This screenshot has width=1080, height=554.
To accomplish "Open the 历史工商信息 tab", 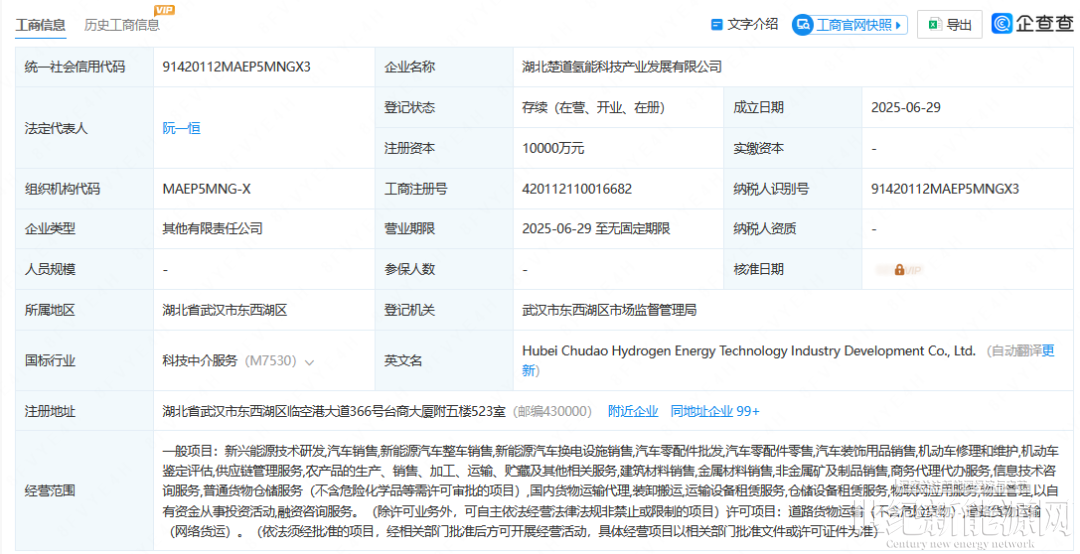I will (x=122, y=25).
